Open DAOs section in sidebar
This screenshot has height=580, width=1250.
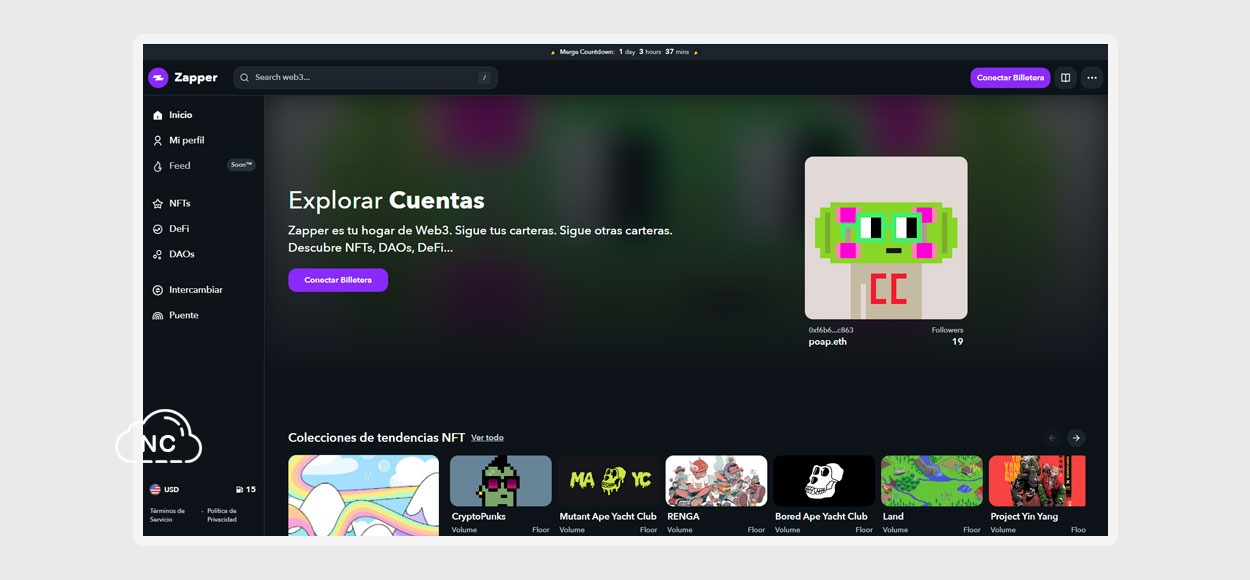point(181,254)
